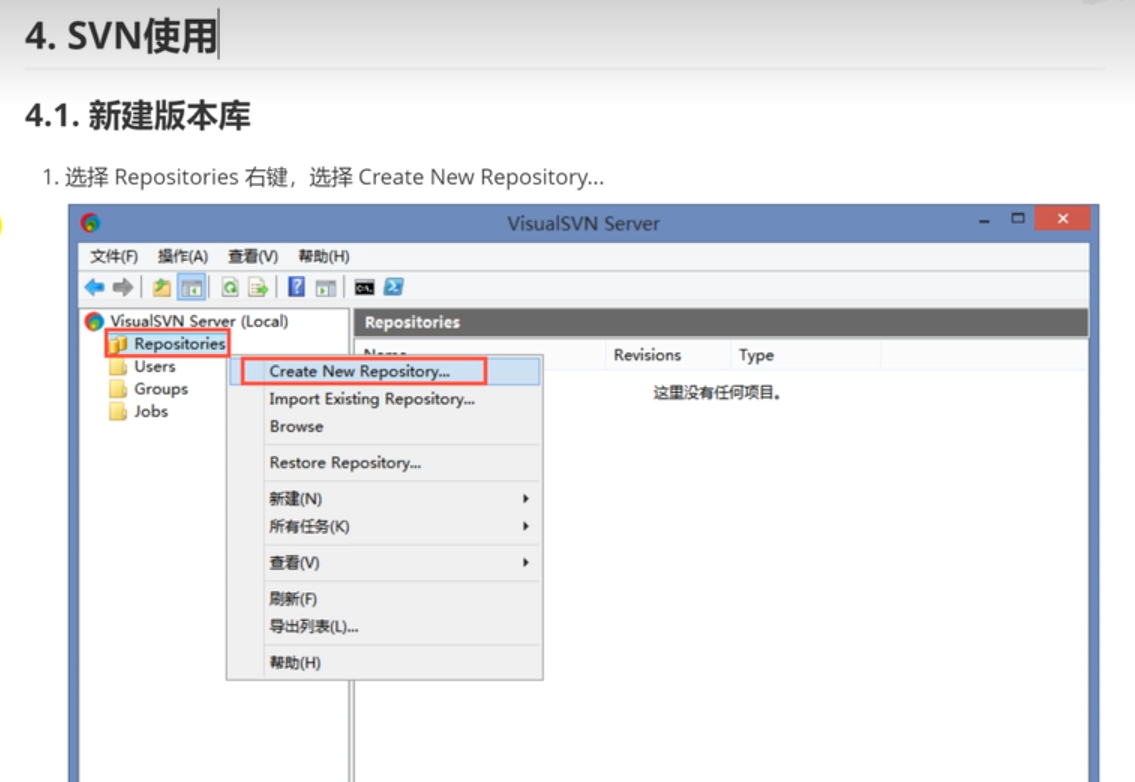Open the 文件(F) menu
Viewport: 1135px width, 782px height.
click(114, 256)
